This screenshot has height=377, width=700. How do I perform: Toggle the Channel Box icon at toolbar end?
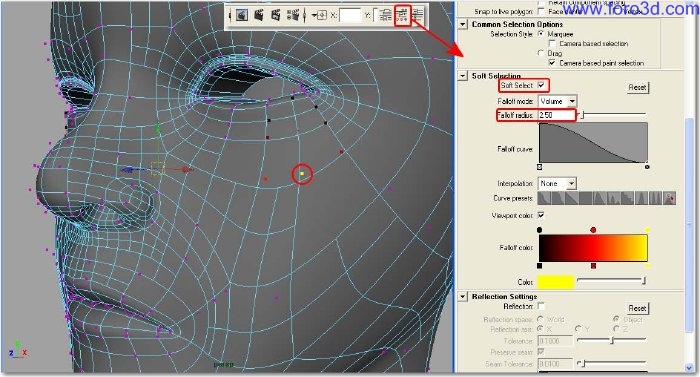pyautogui.click(x=417, y=15)
